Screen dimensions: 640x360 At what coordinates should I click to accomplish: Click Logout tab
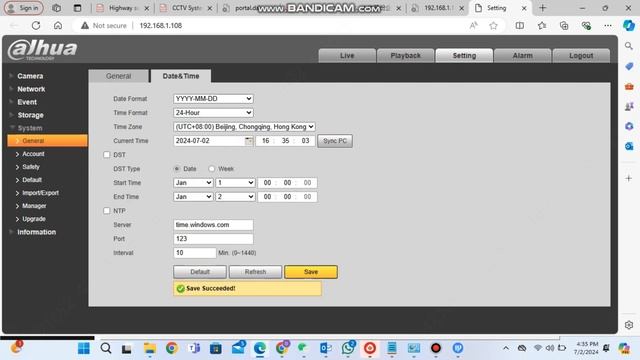[581, 56]
